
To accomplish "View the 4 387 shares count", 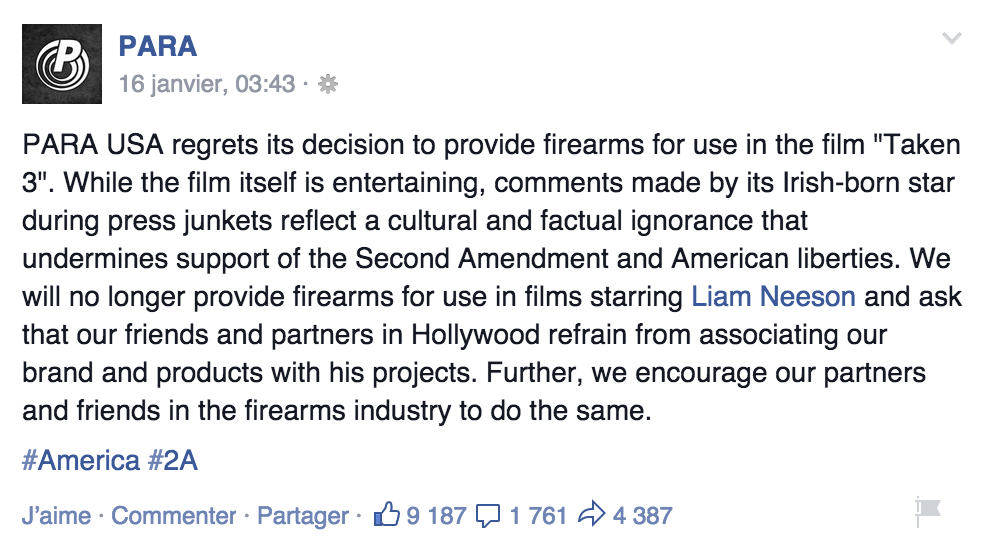I will pyautogui.click(x=642, y=516).
